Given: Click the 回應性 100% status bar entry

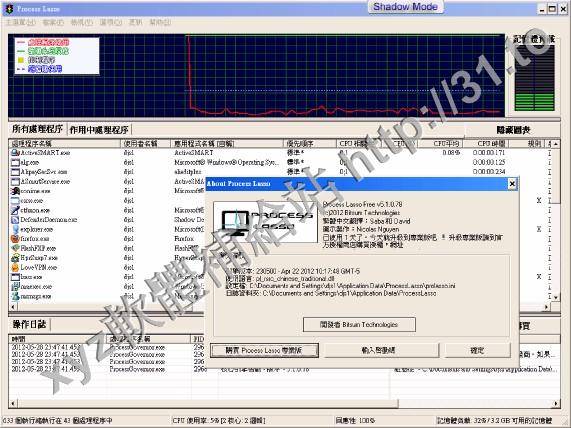Looking at the screenshot, I should [x=355, y=421].
